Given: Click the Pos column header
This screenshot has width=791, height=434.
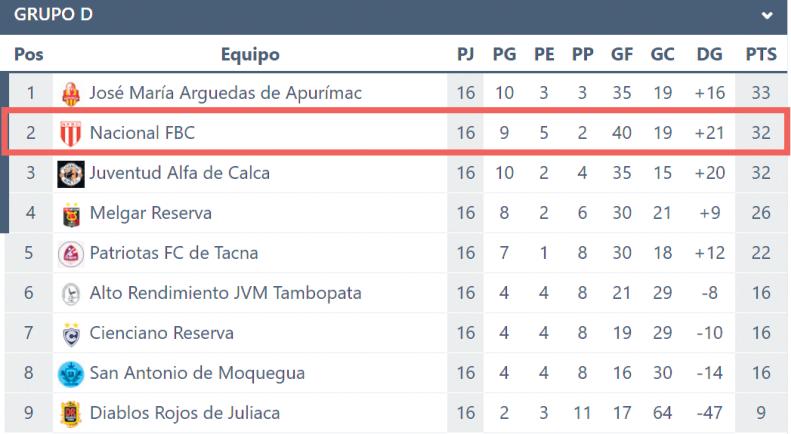Looking at the screenshot, I should click(x=29, y=54).
